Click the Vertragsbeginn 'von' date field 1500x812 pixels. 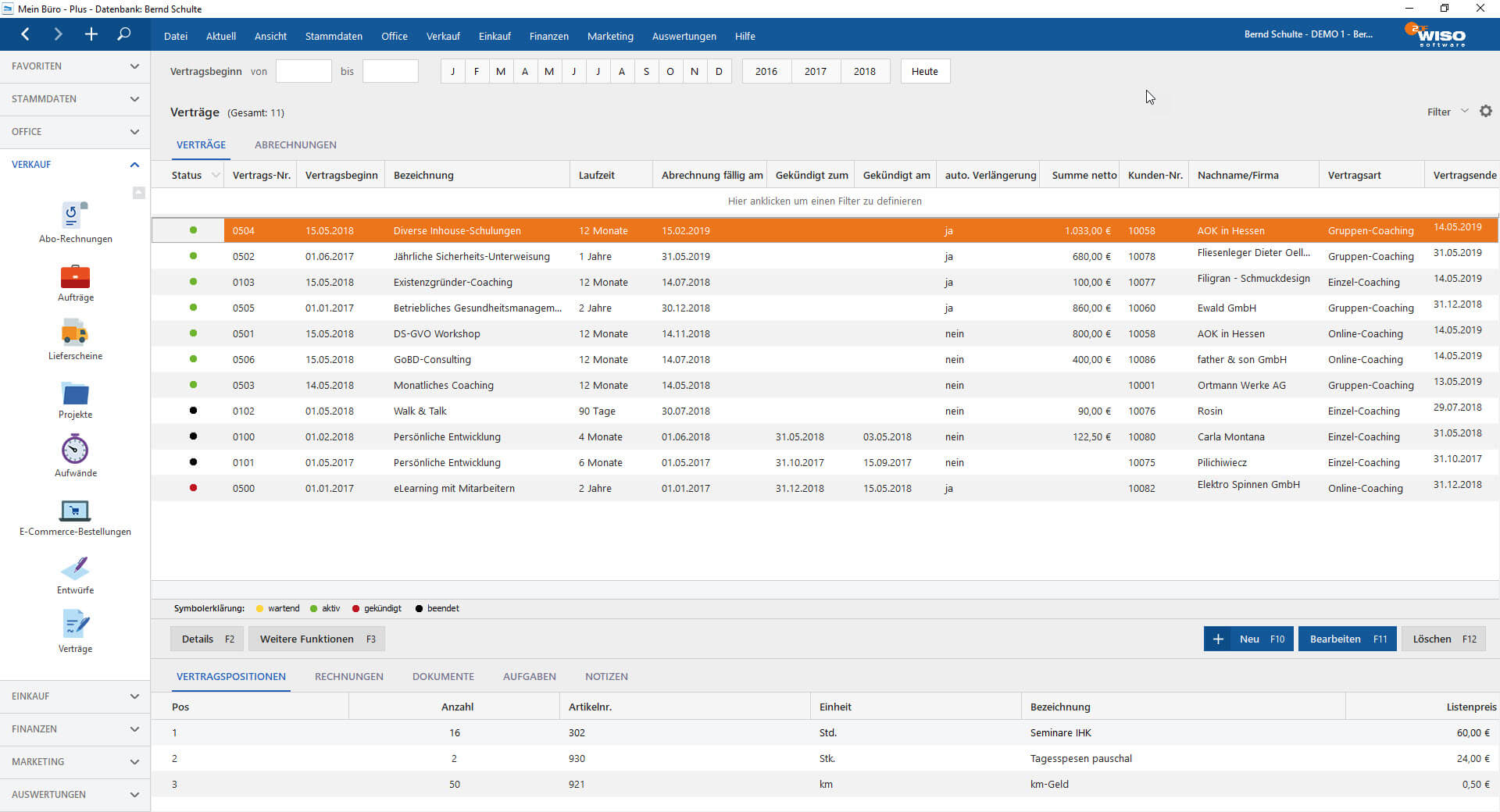coord(304,71)
